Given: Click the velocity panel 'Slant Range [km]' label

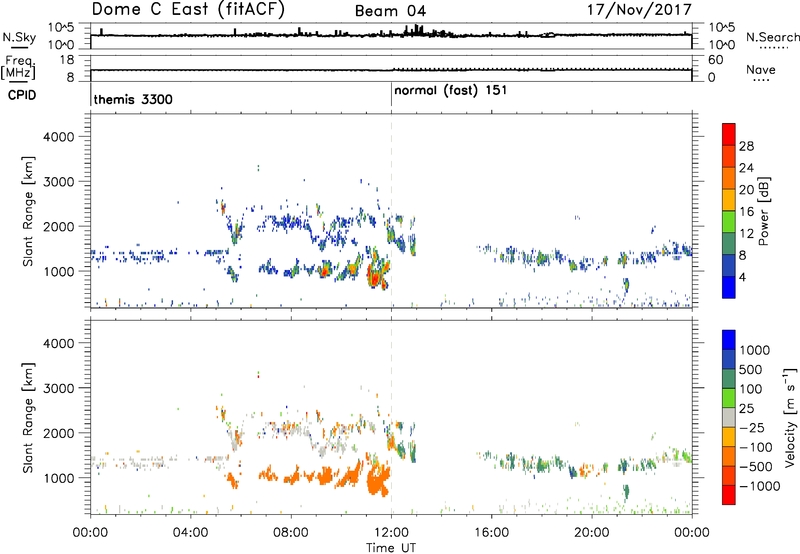Looking at the screenshot, I should tap(28, 418).
